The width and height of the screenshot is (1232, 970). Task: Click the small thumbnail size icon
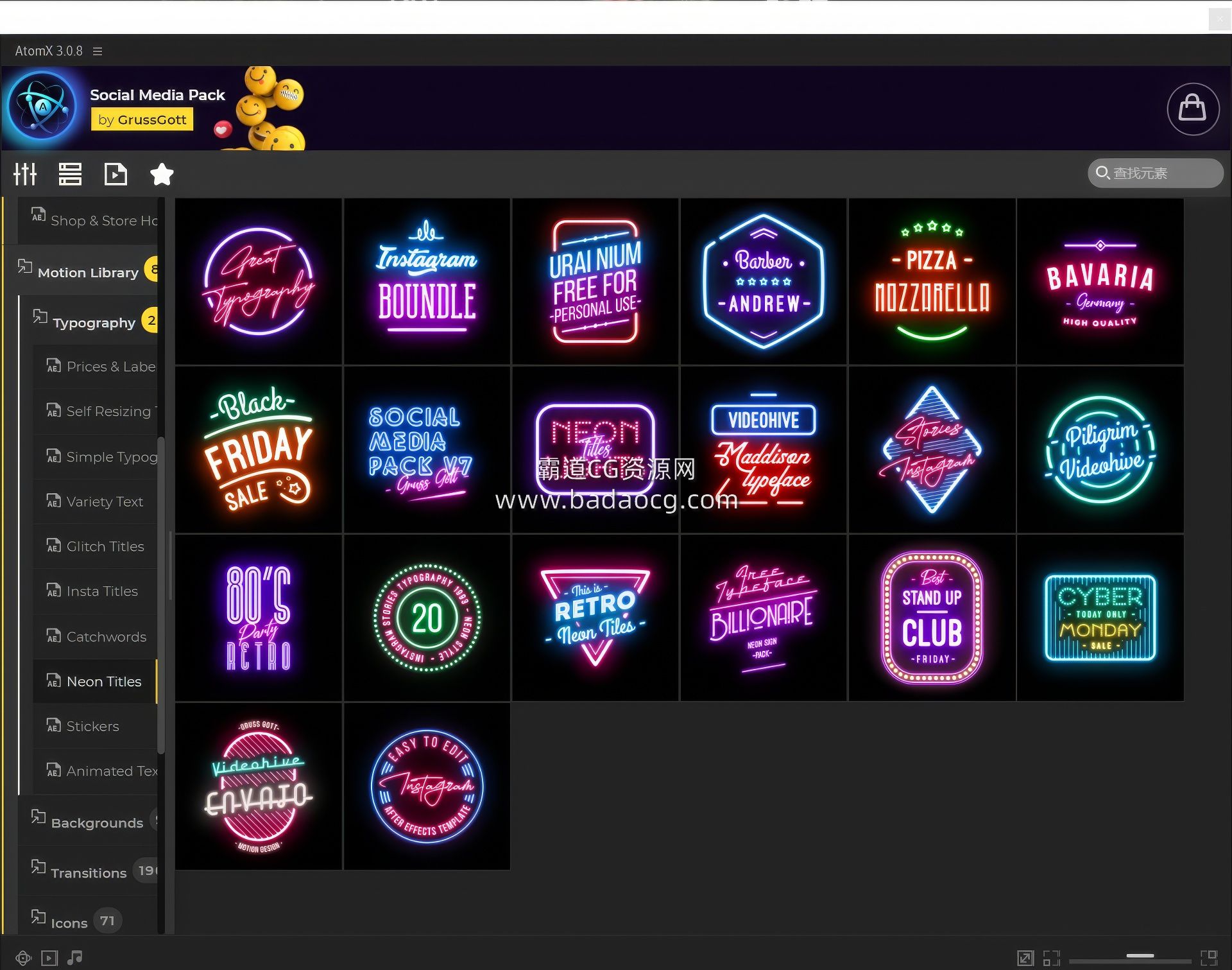click(1051, 958)
